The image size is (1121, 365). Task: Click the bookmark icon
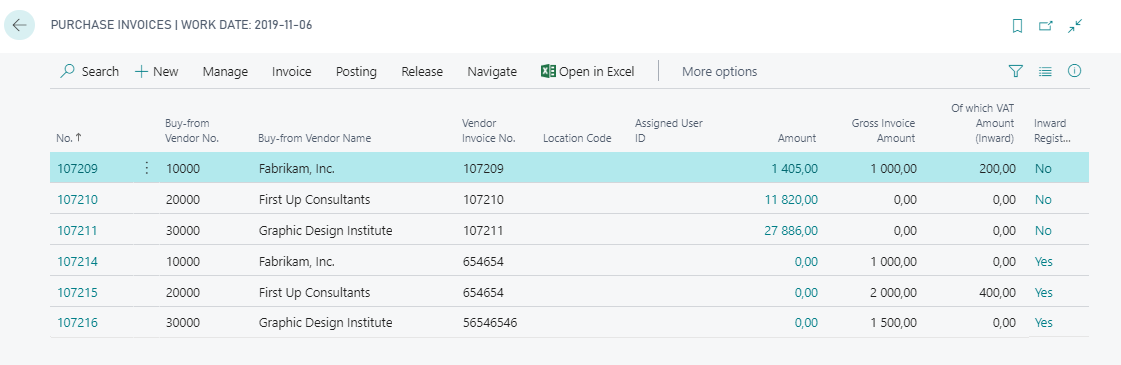click(x=1017, y=26)
